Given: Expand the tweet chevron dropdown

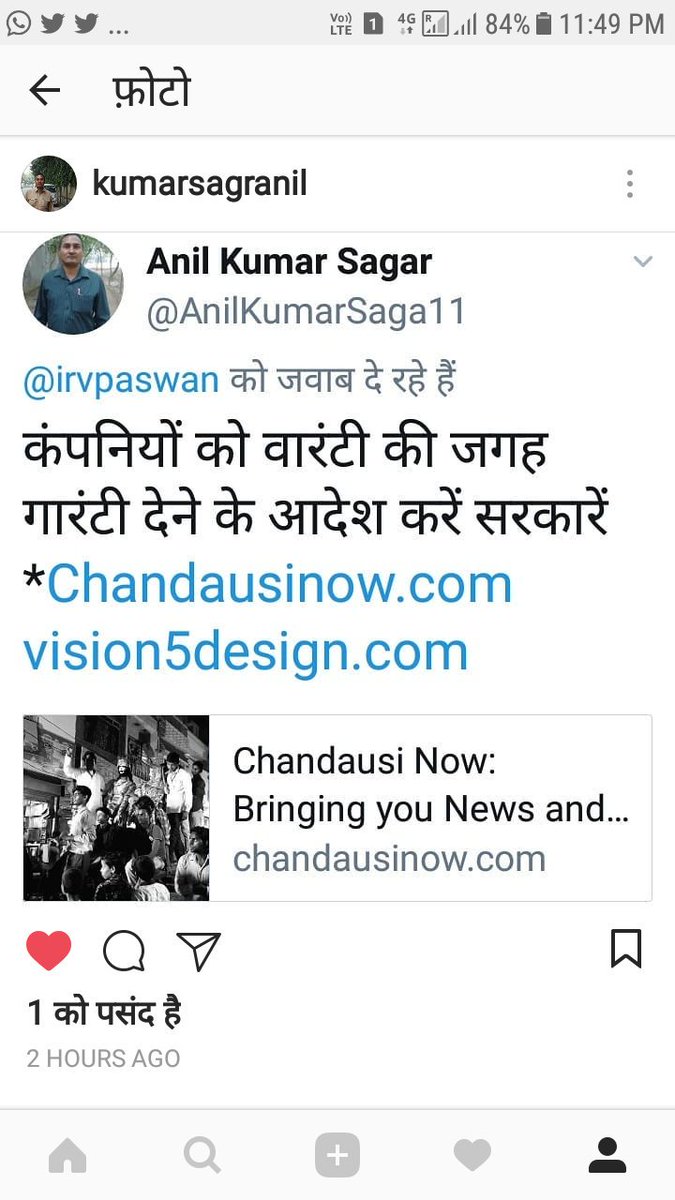Looking at the screenshot, I should pos(643,262).
